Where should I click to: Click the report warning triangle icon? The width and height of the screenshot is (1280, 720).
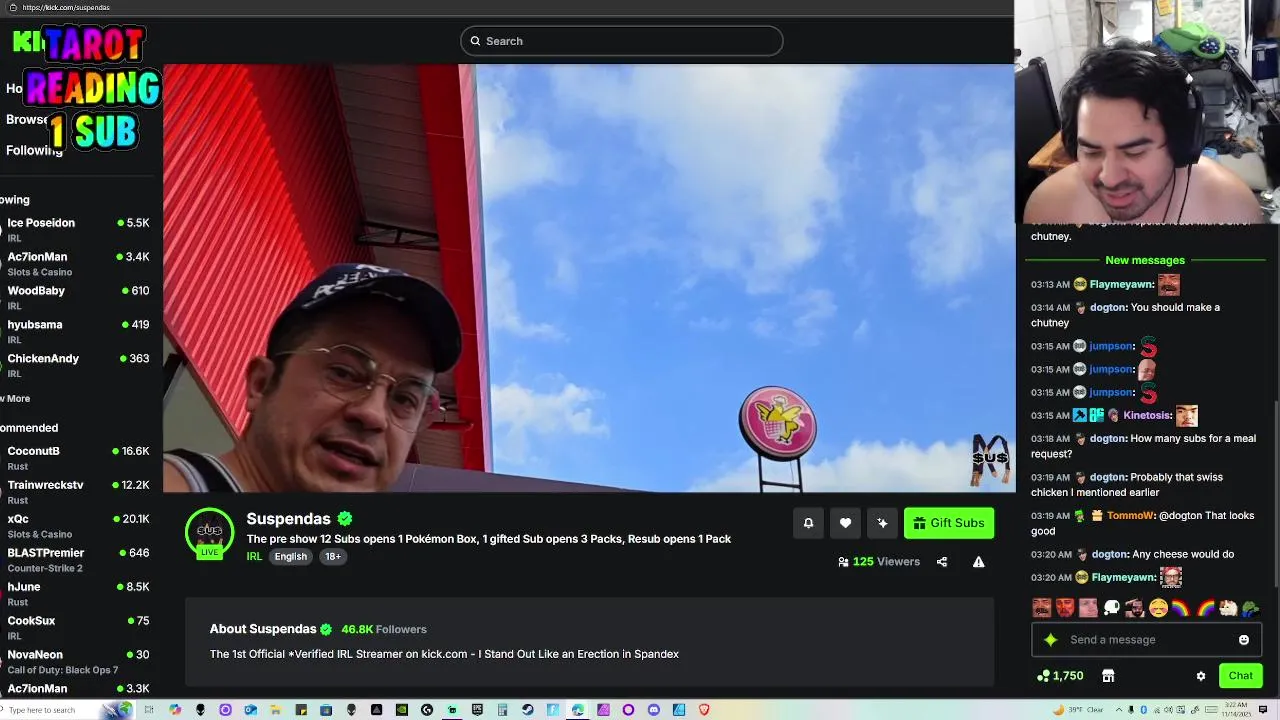coord(978,562)
